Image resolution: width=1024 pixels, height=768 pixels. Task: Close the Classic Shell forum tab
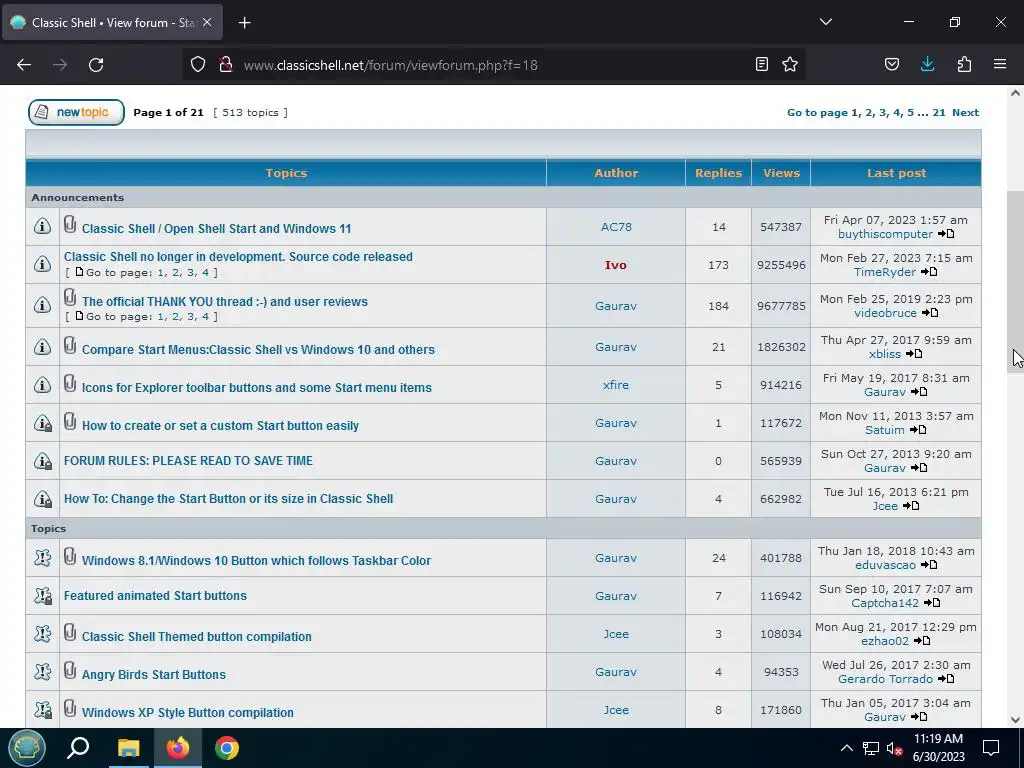[207, 22]
